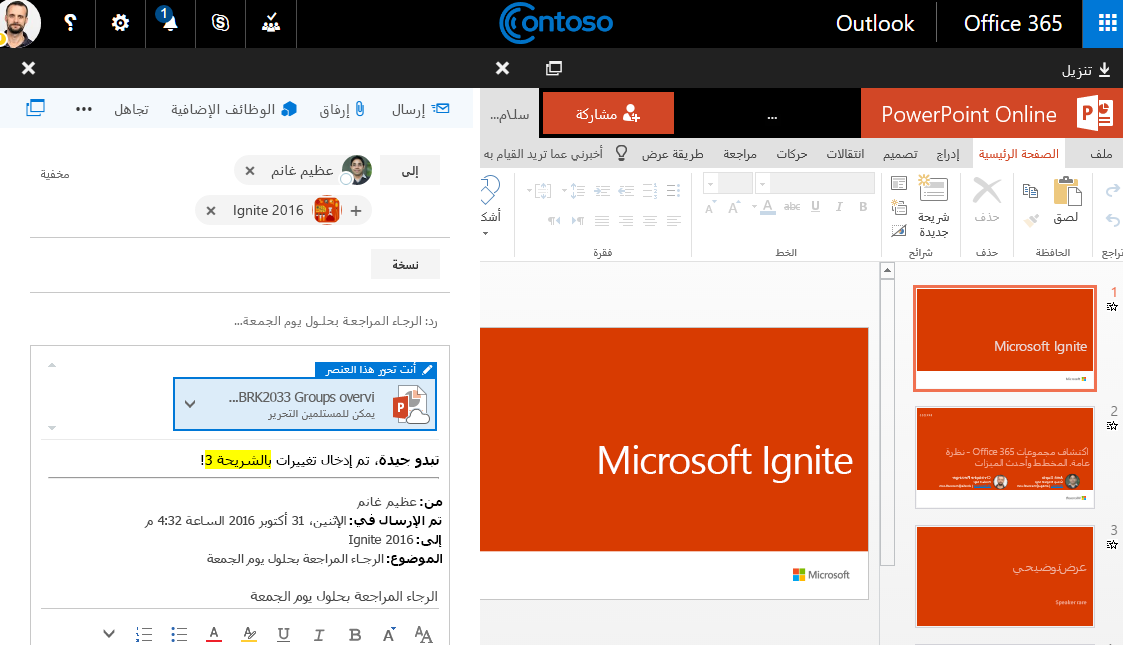Pop out the PowerPoint preview window
The height and width of the screenshot is (645, 1123).
pyautogui.click(x=554, y=68)
